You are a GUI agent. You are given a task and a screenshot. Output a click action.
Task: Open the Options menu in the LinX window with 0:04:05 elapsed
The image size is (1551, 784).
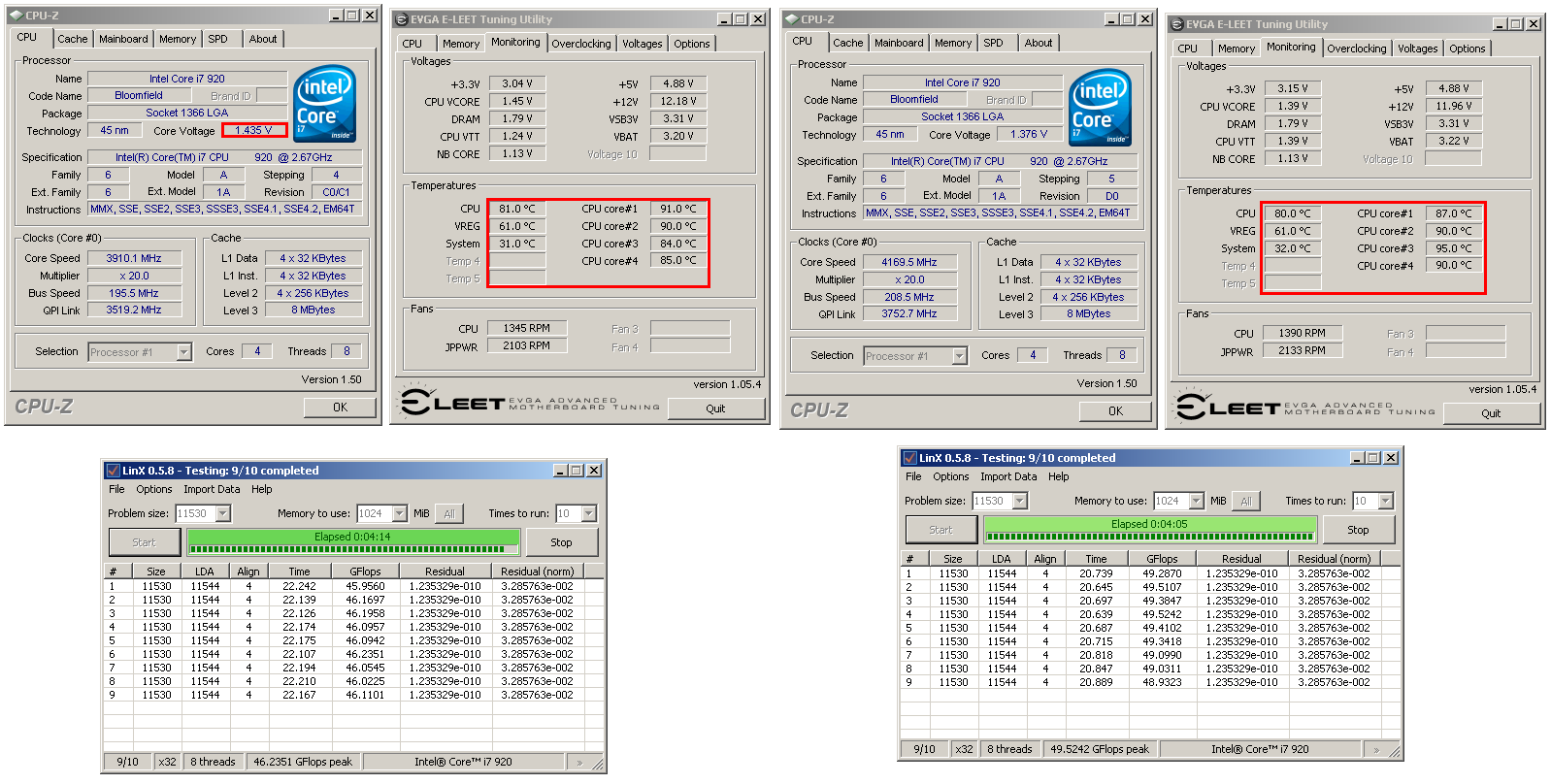tap(951, 476)
